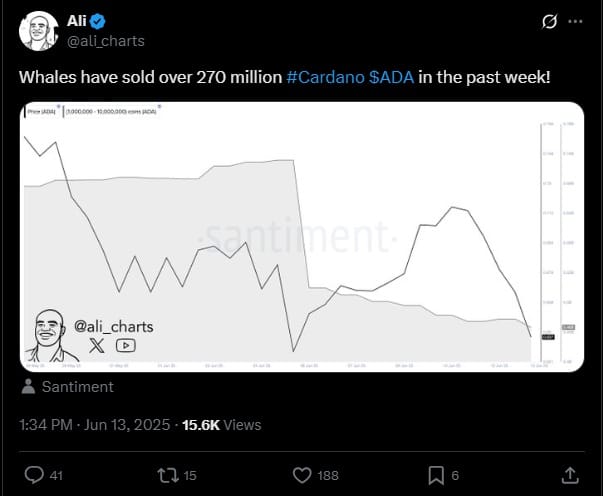Open the three-dot more options menu
This screenshot has width=603, height=496.
point(575,22)
